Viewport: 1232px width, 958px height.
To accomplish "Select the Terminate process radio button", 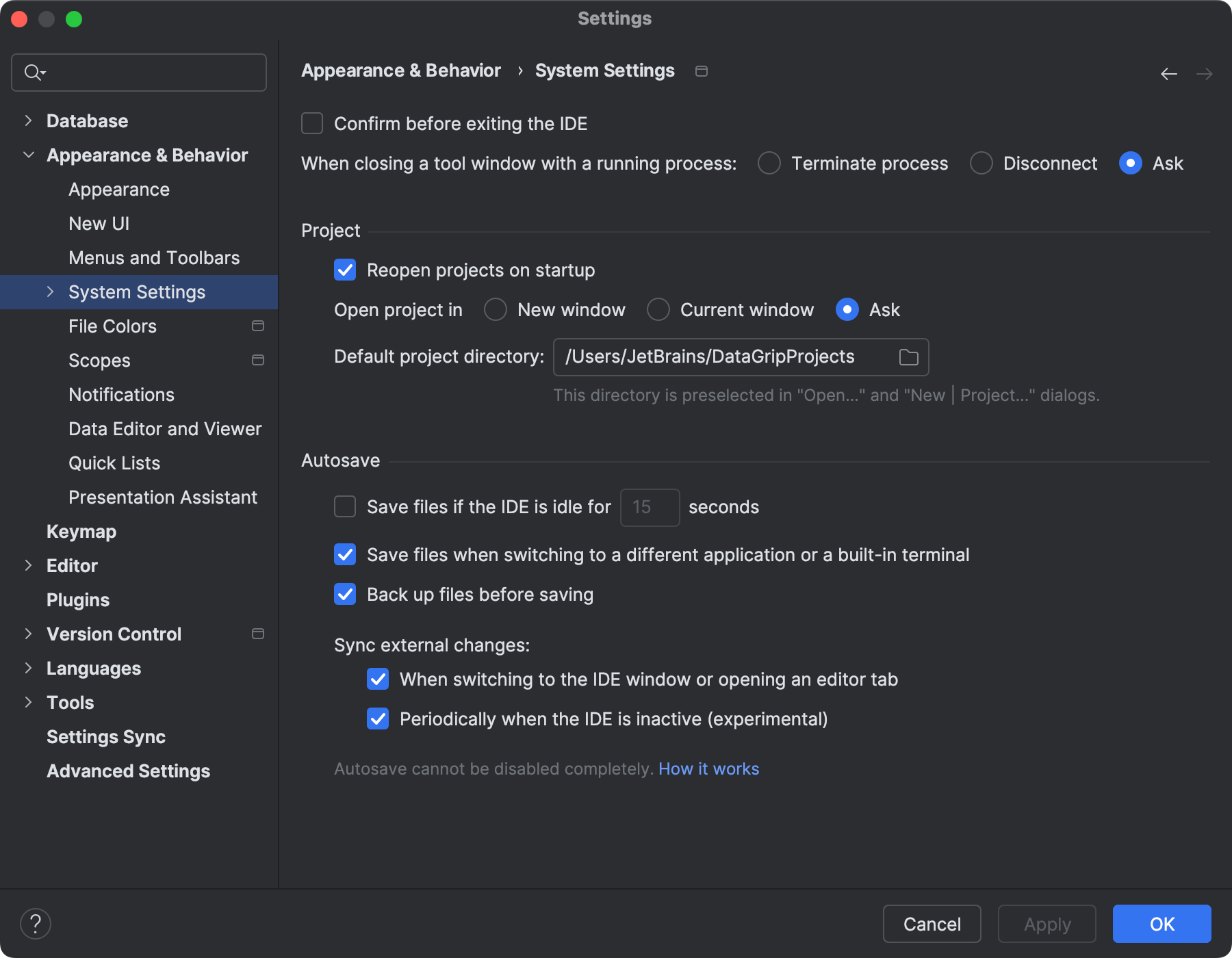I will coord(769,163).
